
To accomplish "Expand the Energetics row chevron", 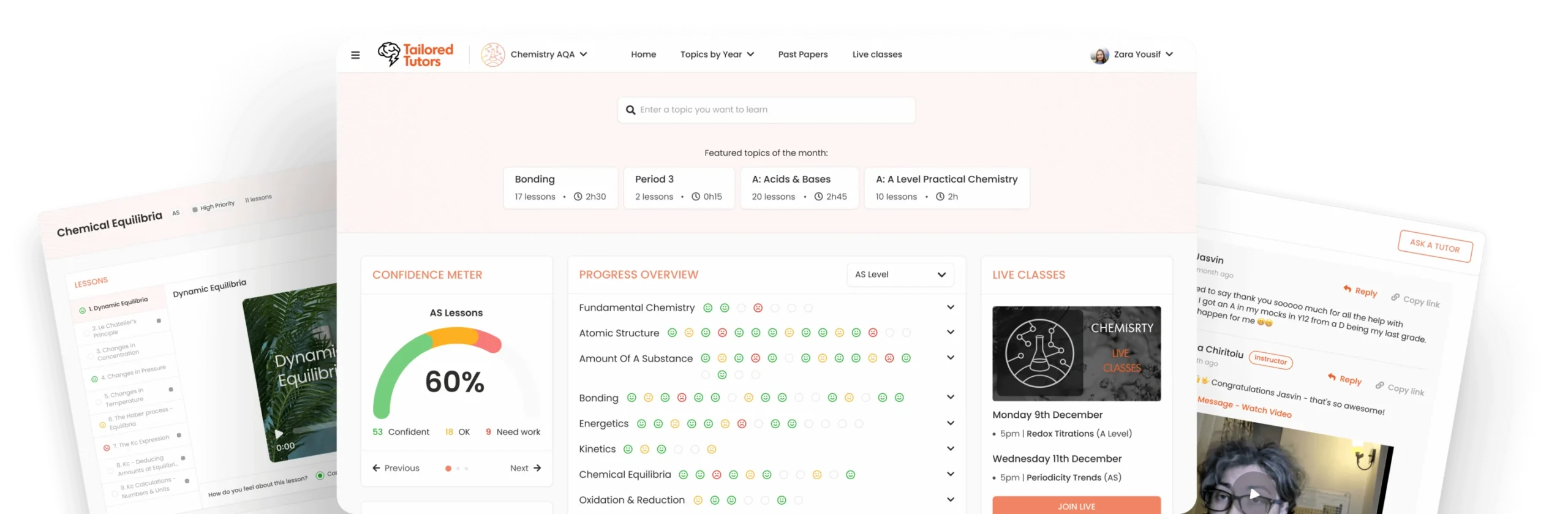I will click(950, 423).
